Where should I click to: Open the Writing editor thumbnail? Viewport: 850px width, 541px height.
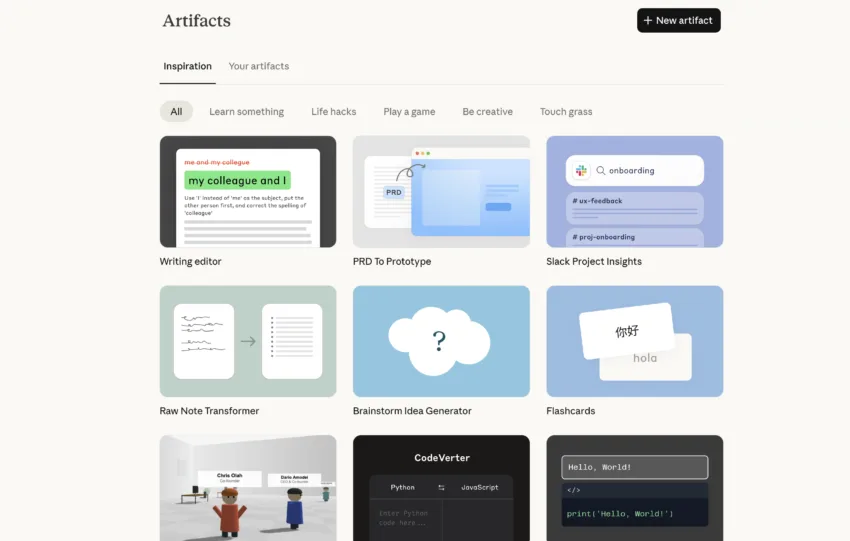point(248,191)
